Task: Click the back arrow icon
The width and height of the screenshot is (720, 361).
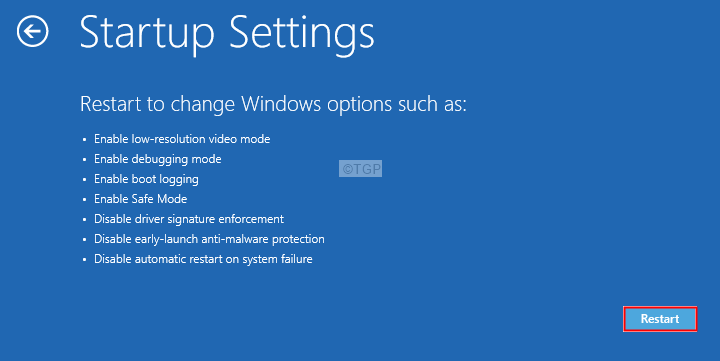Action: 33,31
